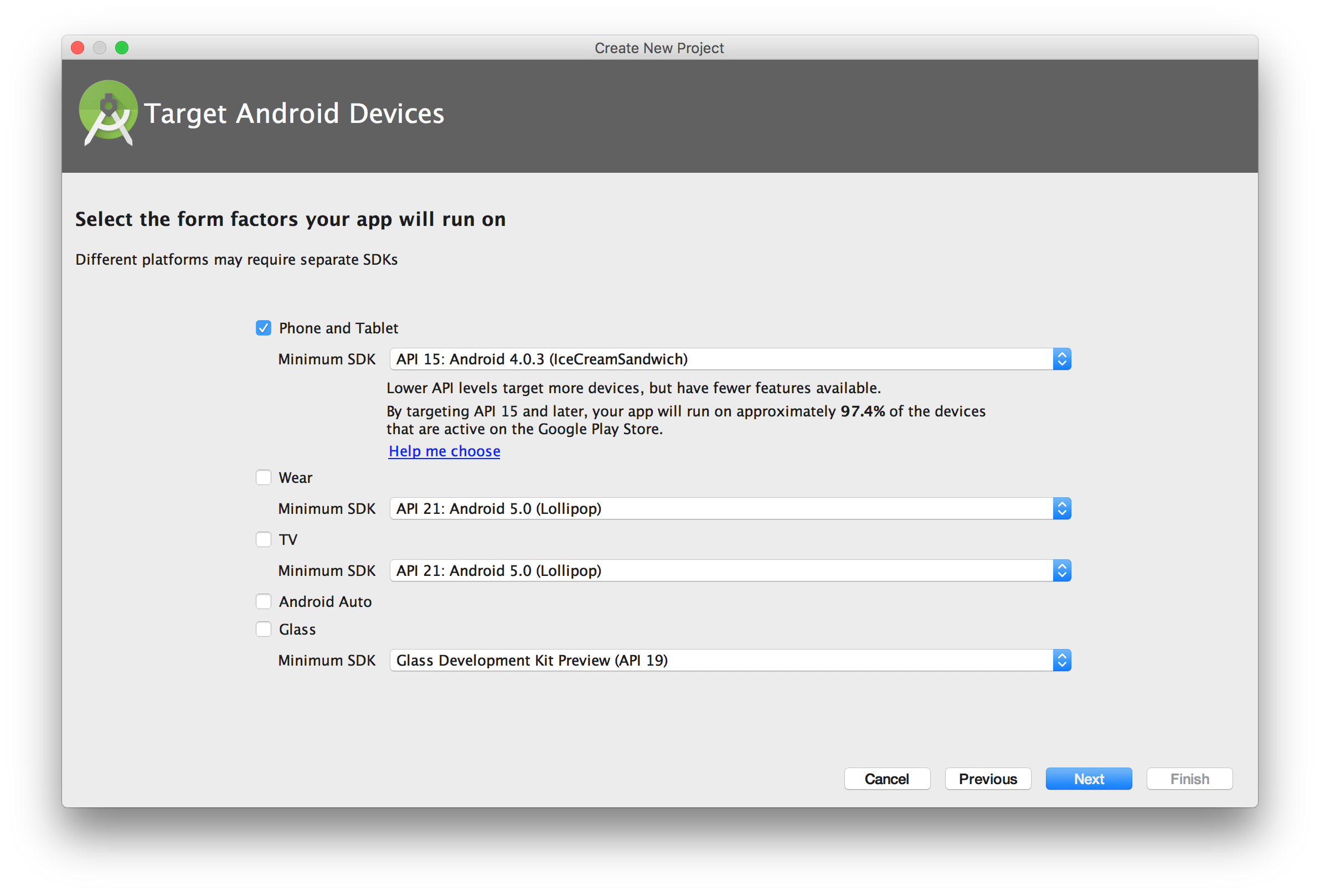Viewport: 1320px width, 896px height.
Task: Open Phone and Tablet Minimum SDK dropdown
Action: coord(730,359)
